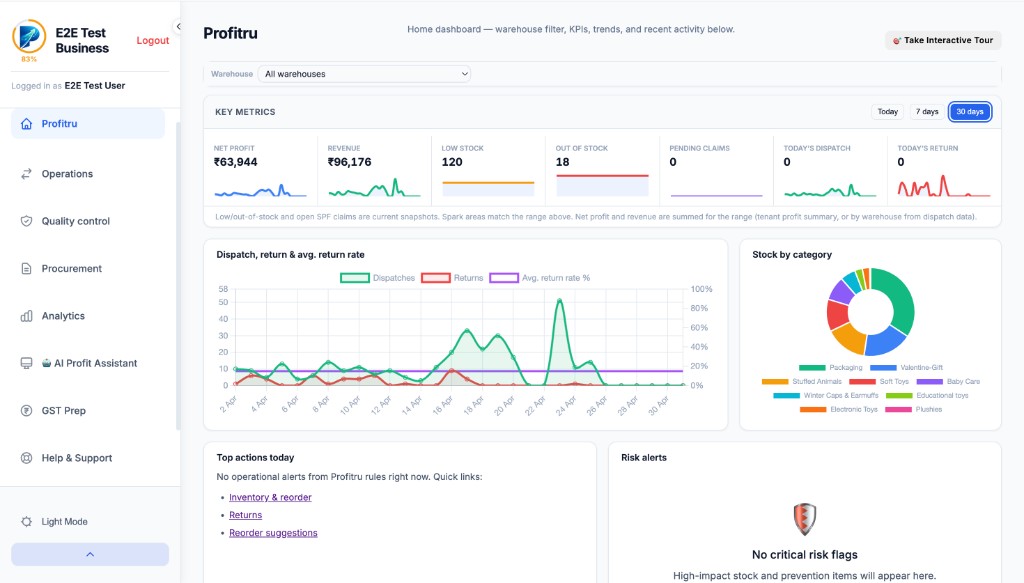Select the 7 days range filter
Screen dimensions: 1024x583
pos(927,112)
